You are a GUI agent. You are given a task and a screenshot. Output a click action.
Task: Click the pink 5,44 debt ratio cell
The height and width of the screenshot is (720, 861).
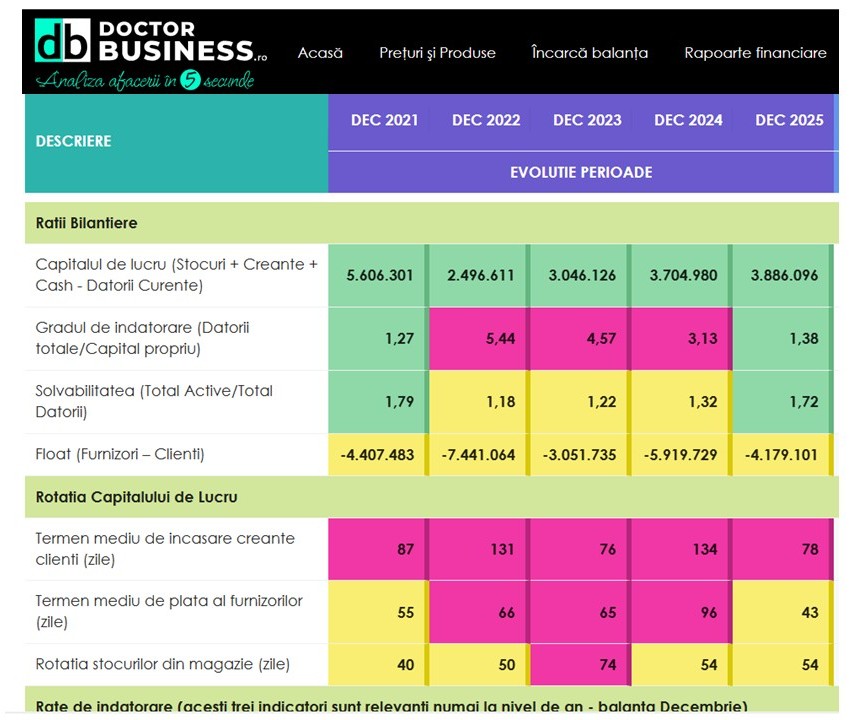tap(480, 339)
